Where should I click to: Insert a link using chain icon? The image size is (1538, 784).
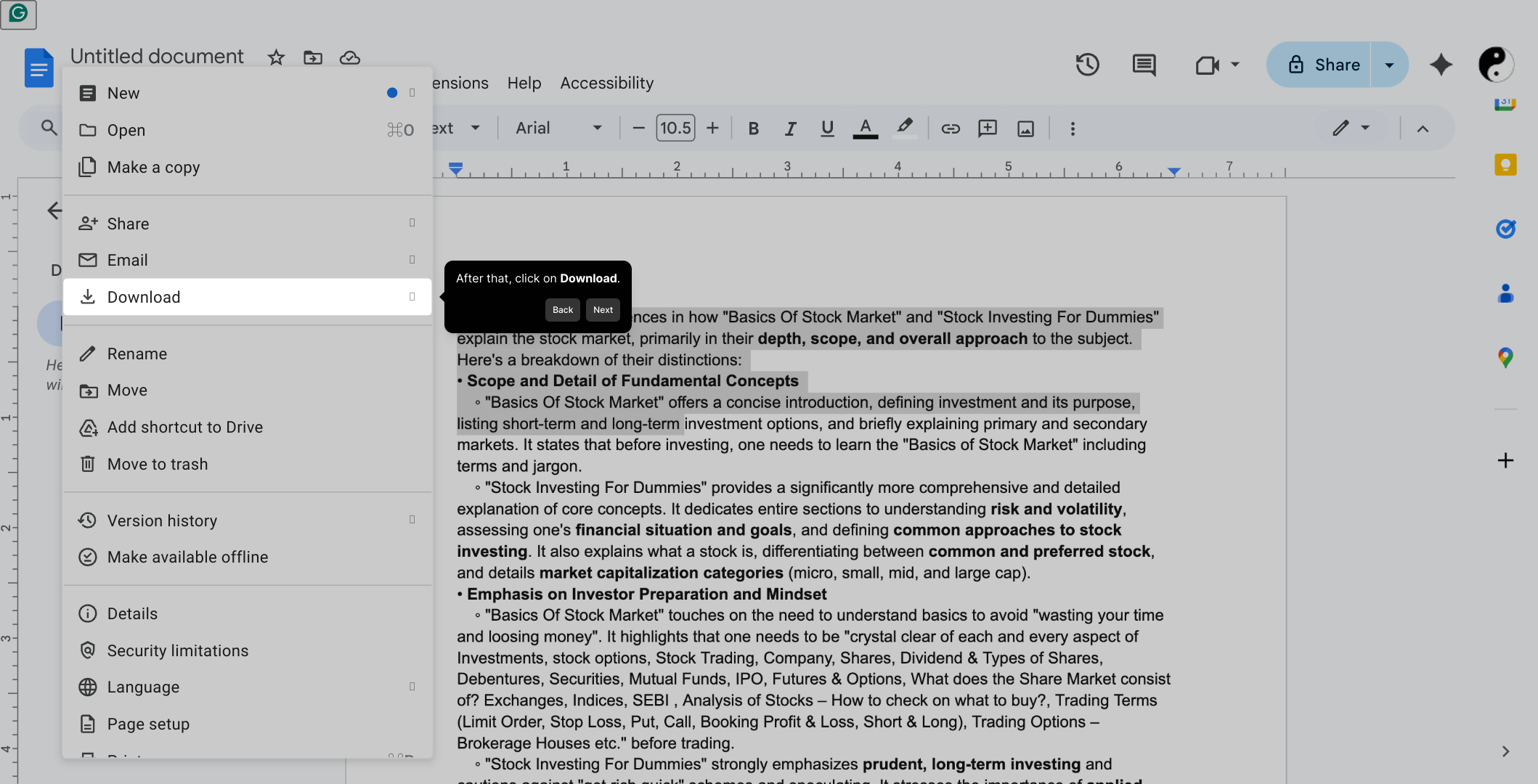951,128
